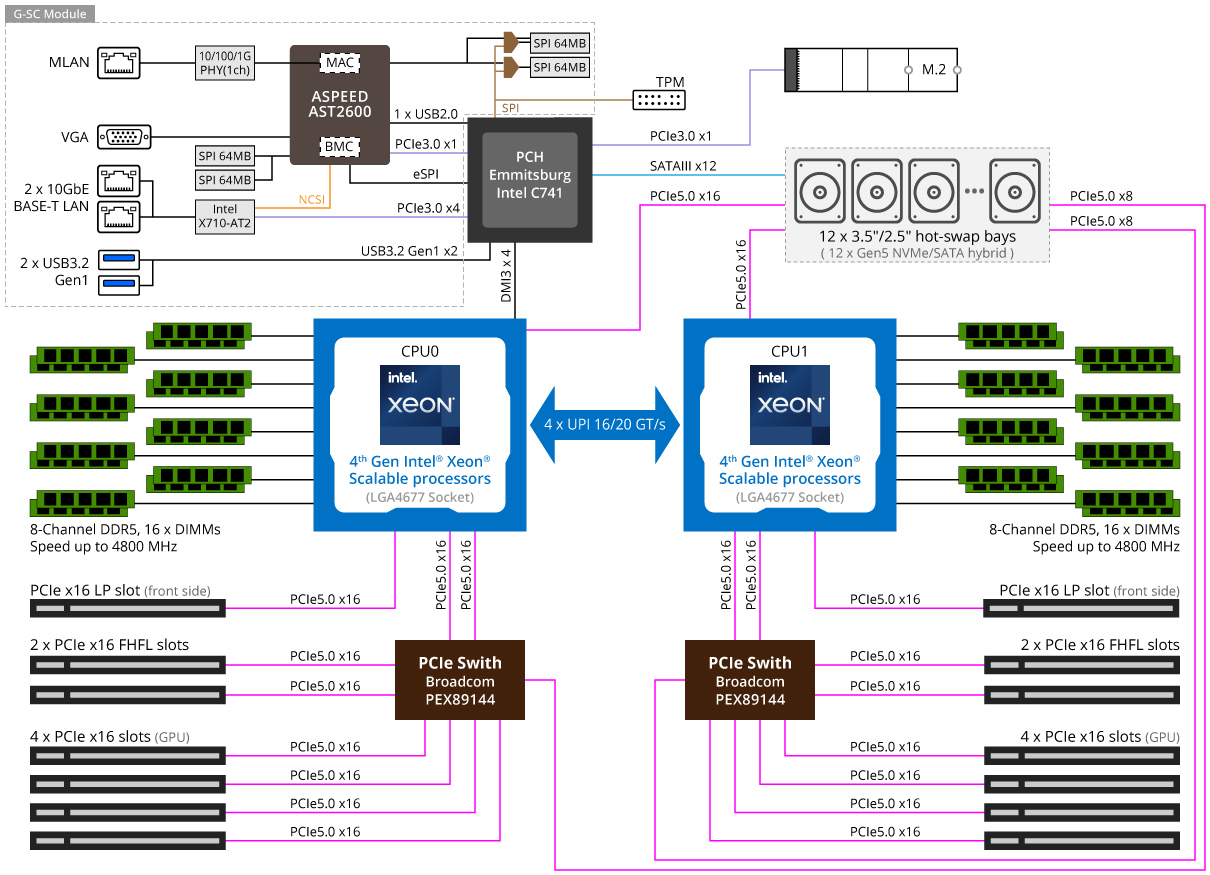
Task: Select the "4 x UPI 16/20 GT/s" text
Action: click(x=604, y=425)
